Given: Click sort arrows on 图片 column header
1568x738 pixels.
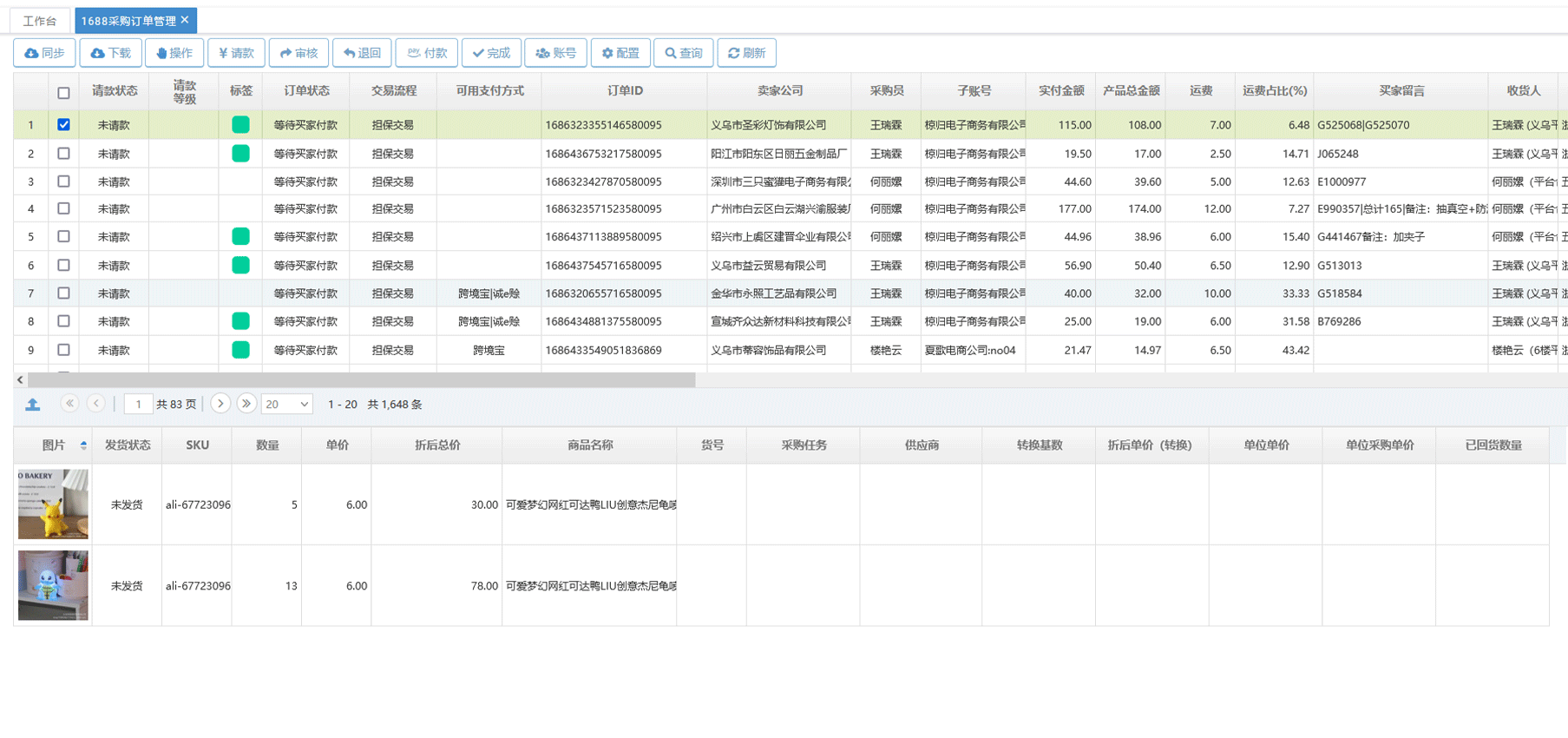Looking at the screenshot, I should pos(83,445).
